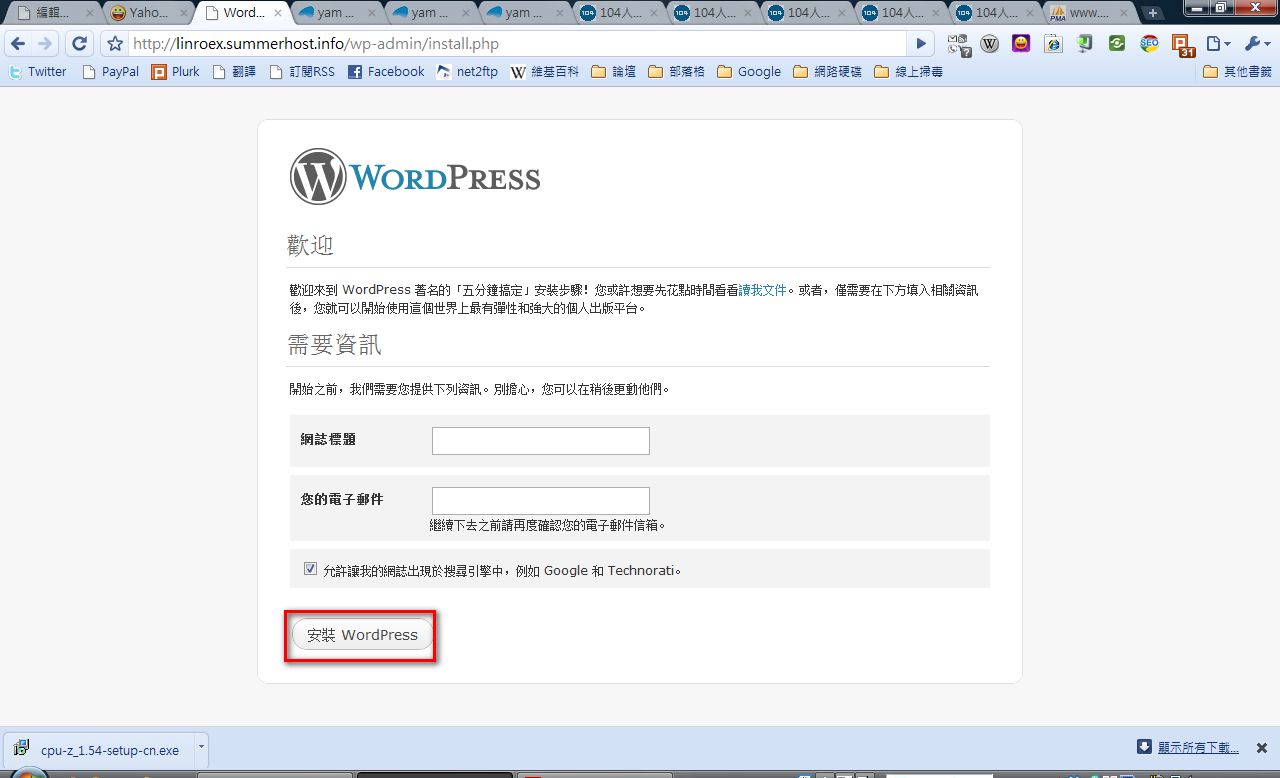
Task: Open the Plurk bookmark
Action: (x=175, y=72)
